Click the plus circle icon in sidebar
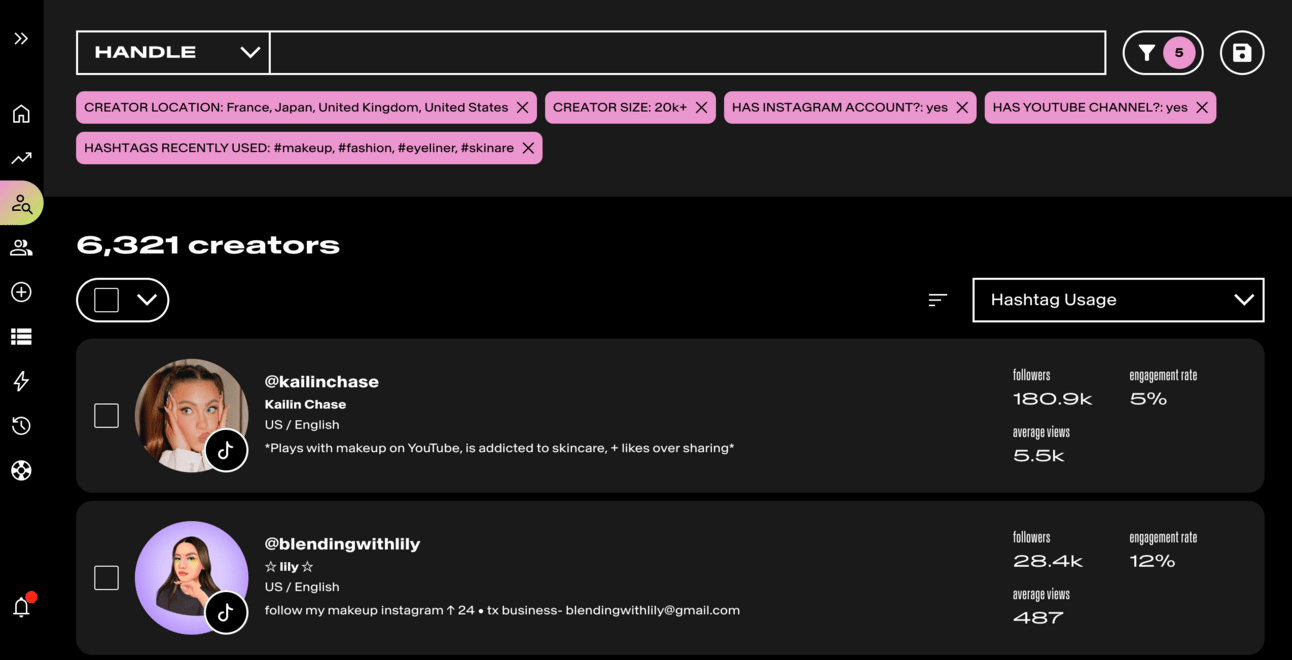1292x660 pixels. click(x=21, y=292)
